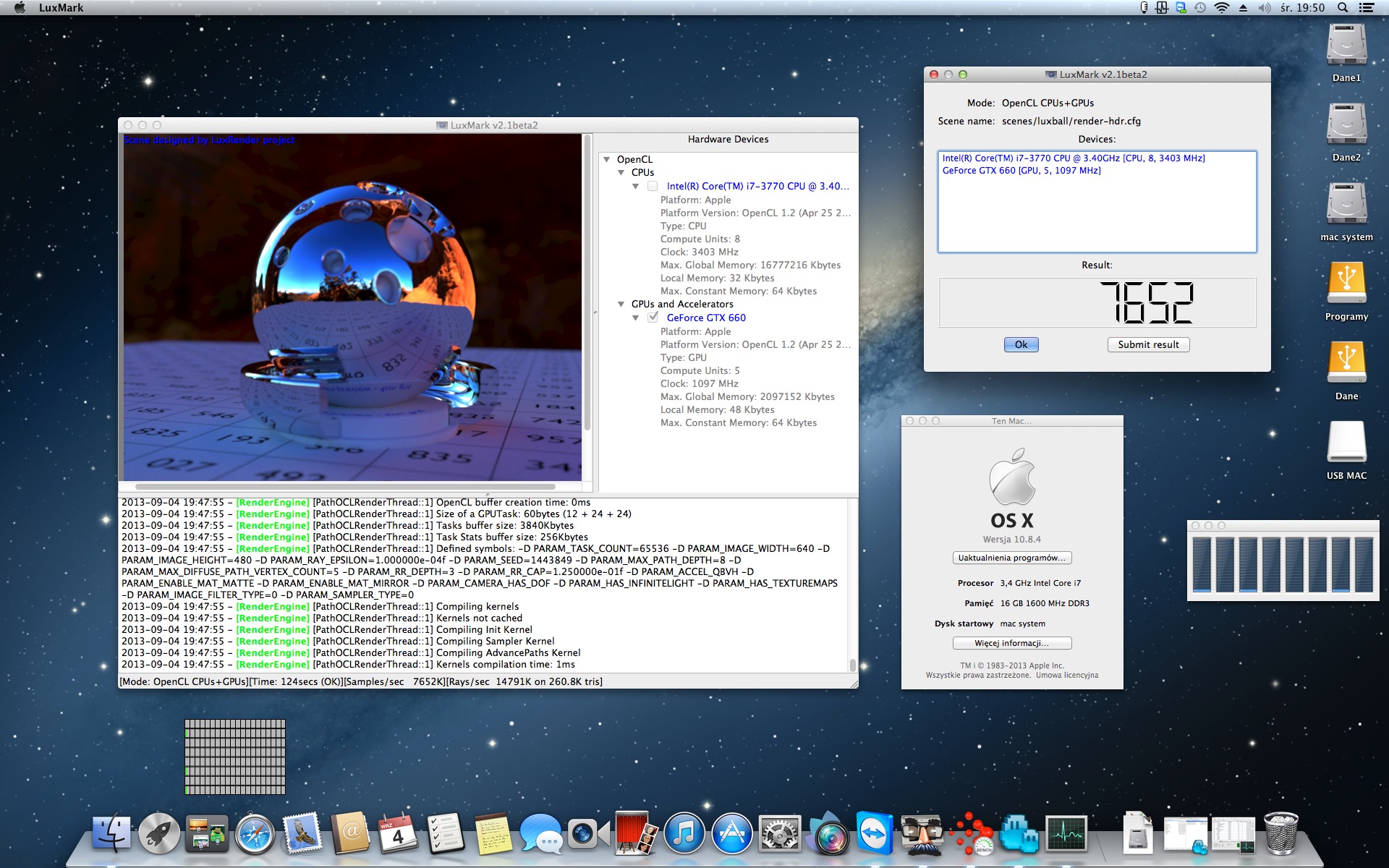Open System Preferences gears in dock

[779, 833]
